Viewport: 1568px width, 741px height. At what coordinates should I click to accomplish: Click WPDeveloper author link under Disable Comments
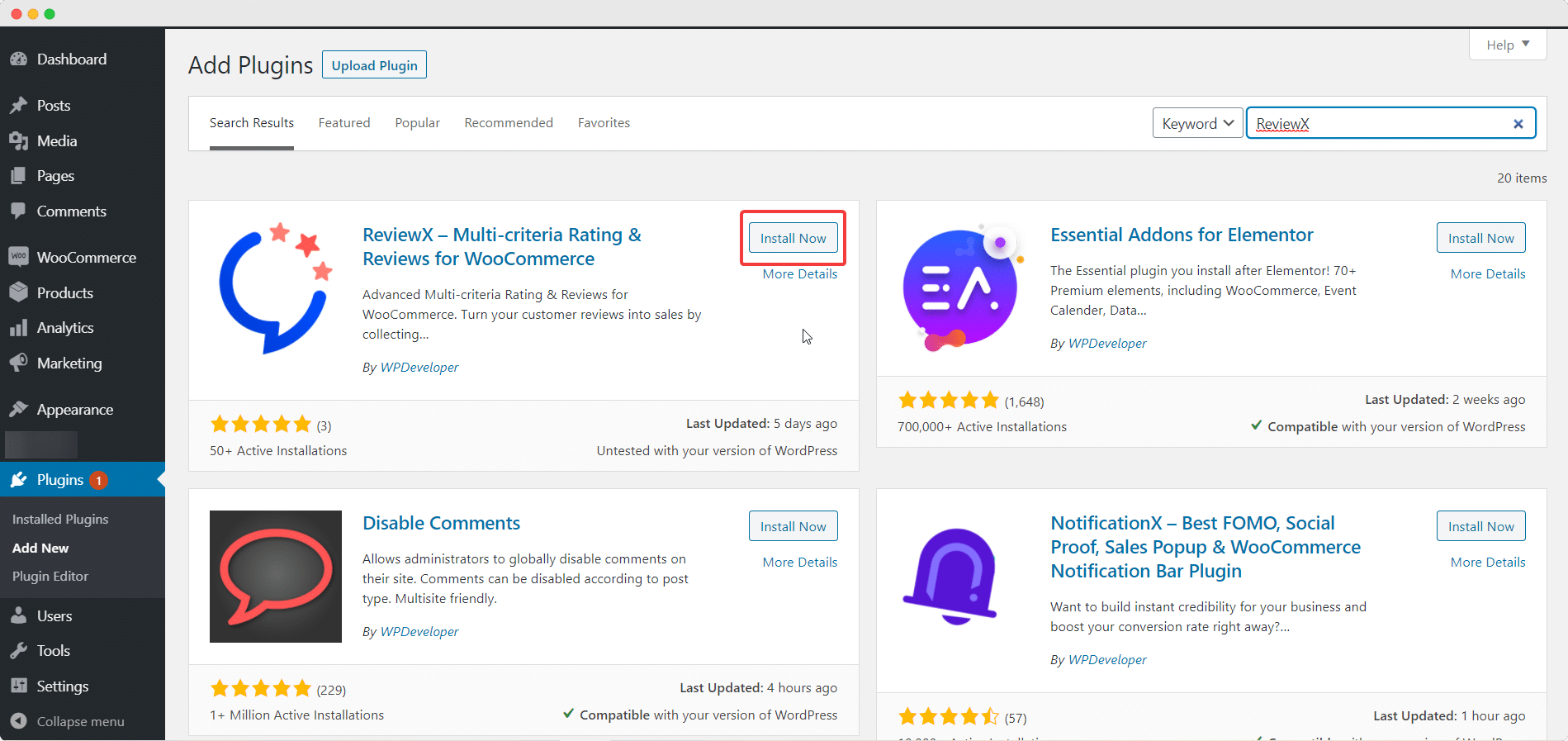(x=419, y=632)
